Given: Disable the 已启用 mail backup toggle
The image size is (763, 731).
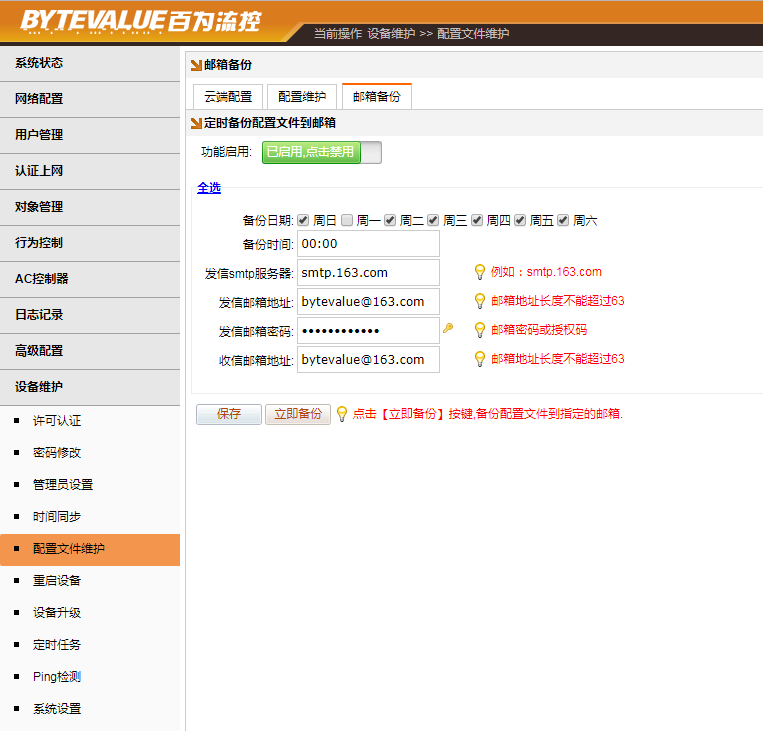Looking at the screenshot, I should click(x=321, y=153).
